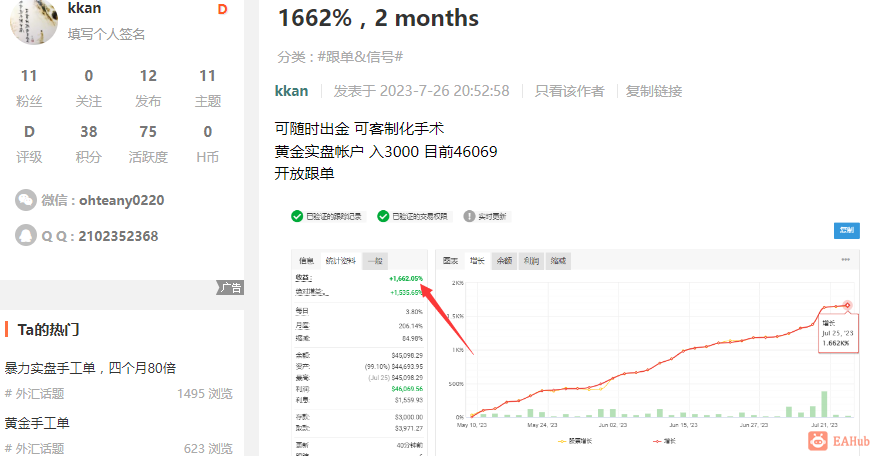Select the 一般 tab in stats panel
Screen dimensions: 879x456
tap(375, 260)
